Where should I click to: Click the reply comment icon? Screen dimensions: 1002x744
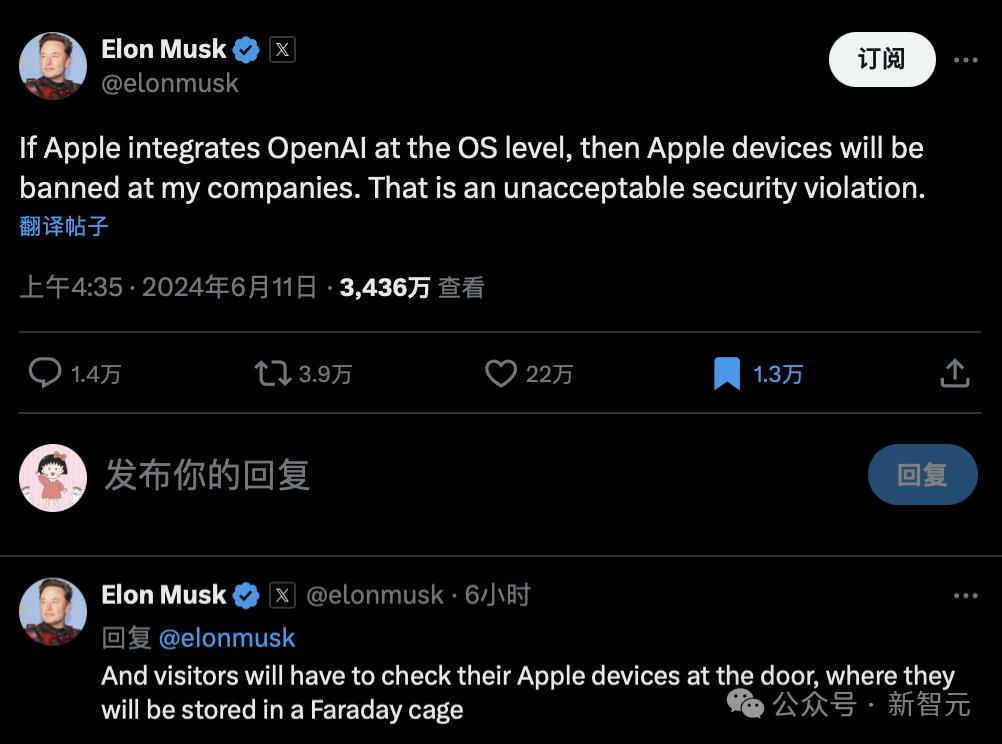[45, 374]
